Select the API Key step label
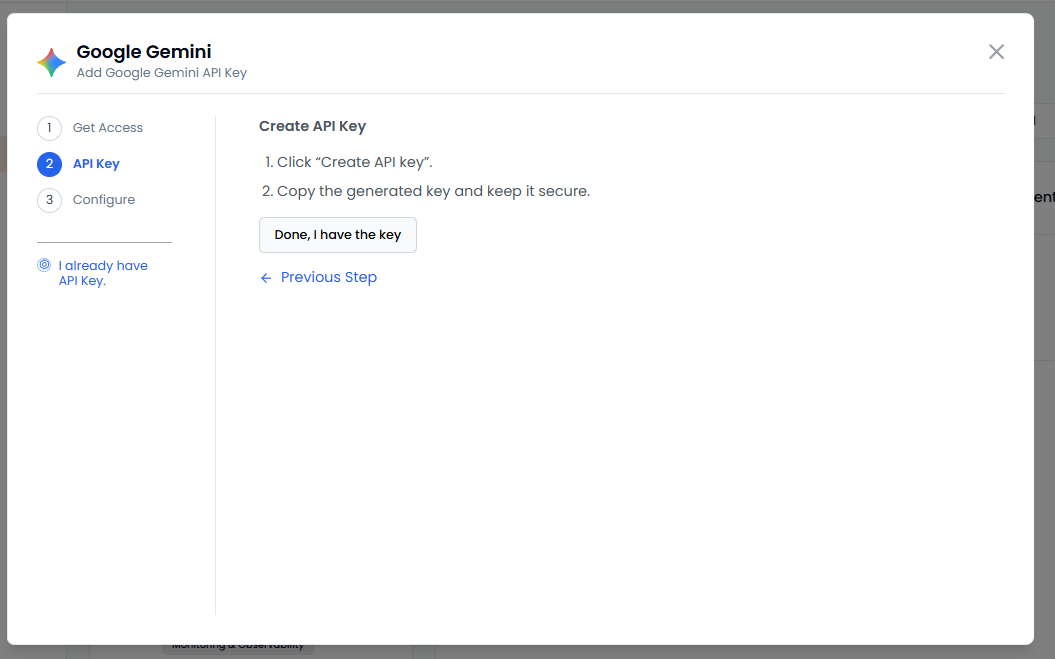The height and width of the screenshot is (659, 1055). 96,164
